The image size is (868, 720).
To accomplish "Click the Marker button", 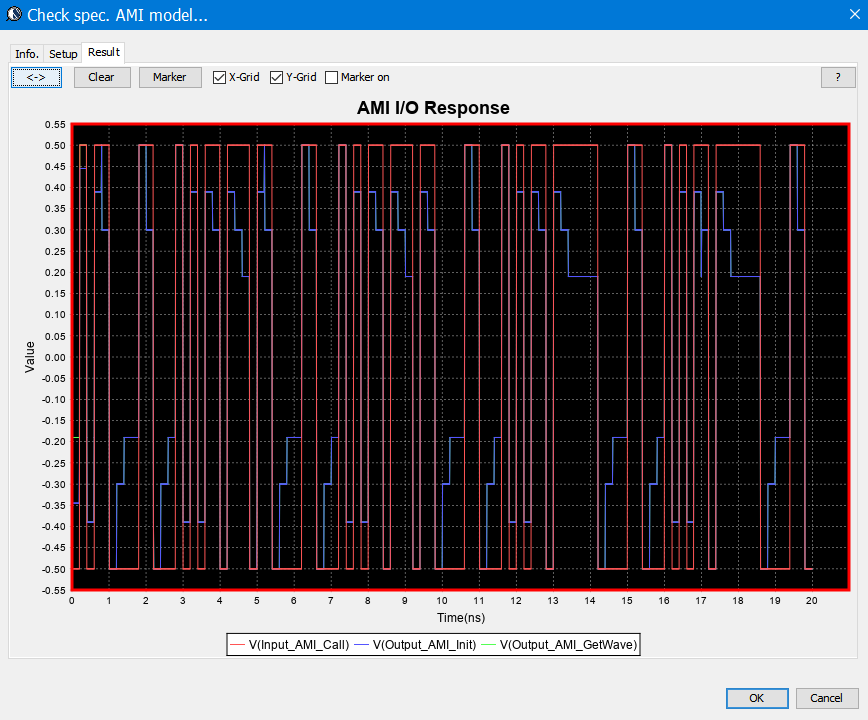I will (169, 77).
